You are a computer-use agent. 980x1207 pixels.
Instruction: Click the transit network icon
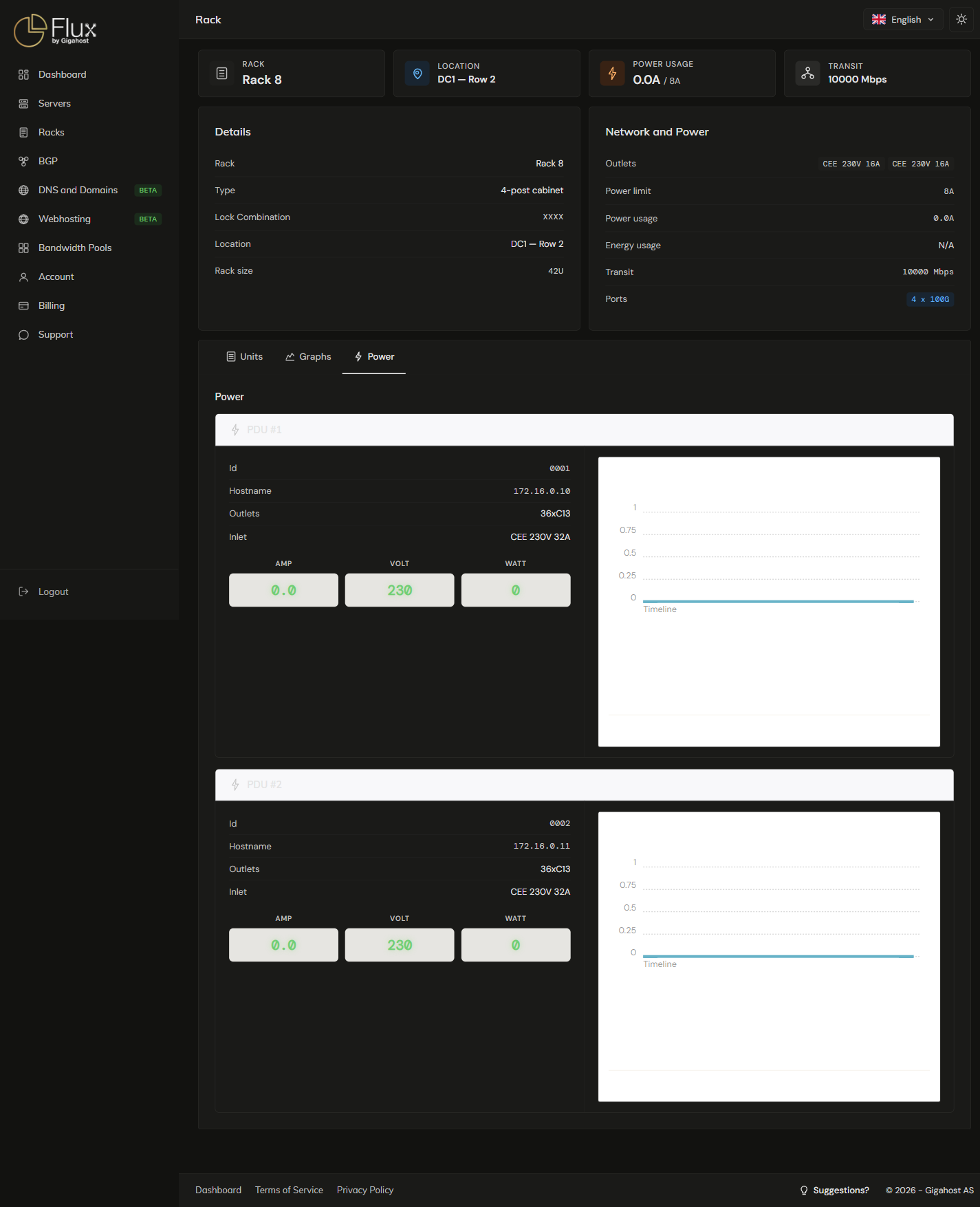click(x=808, y=73)
